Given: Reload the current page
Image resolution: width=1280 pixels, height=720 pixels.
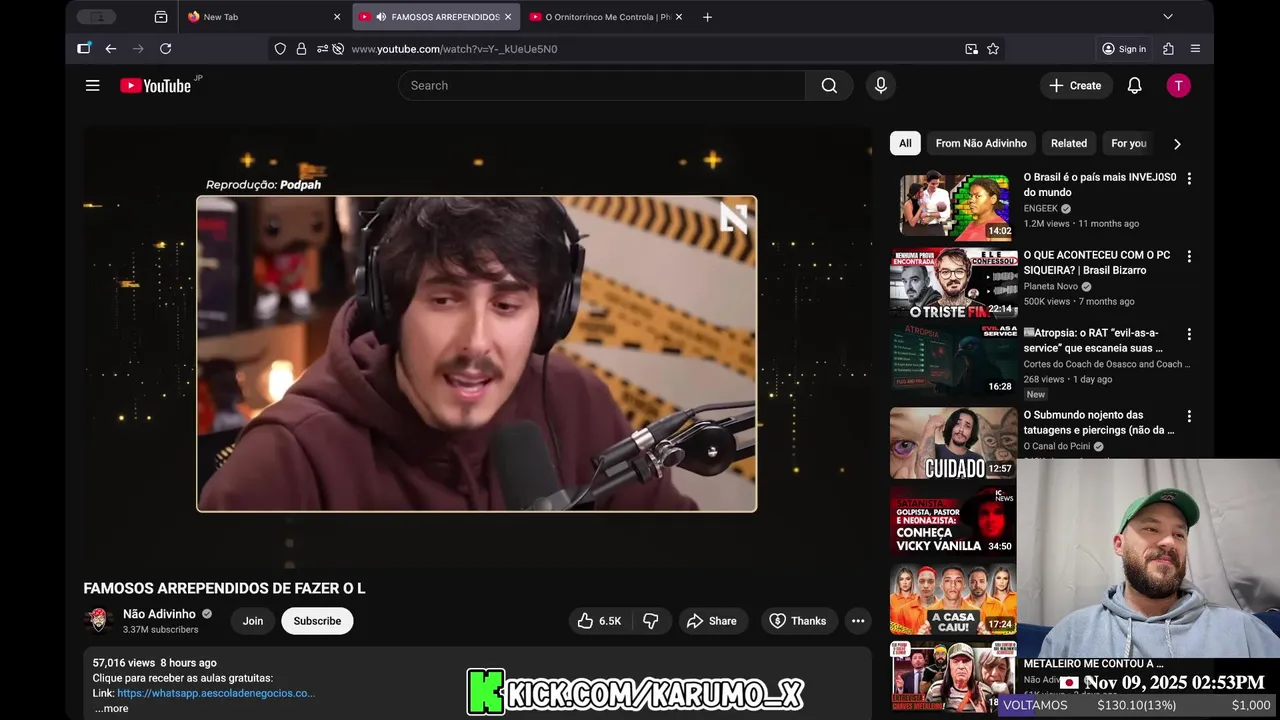Looking at the screenshot, I should coord(166,49).
